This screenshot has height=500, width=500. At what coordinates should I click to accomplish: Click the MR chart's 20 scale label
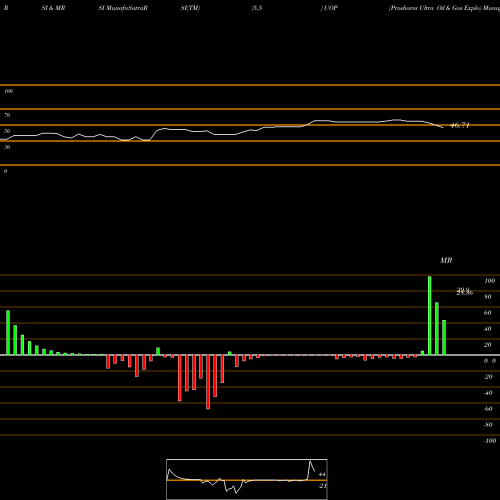coord(488,345)
